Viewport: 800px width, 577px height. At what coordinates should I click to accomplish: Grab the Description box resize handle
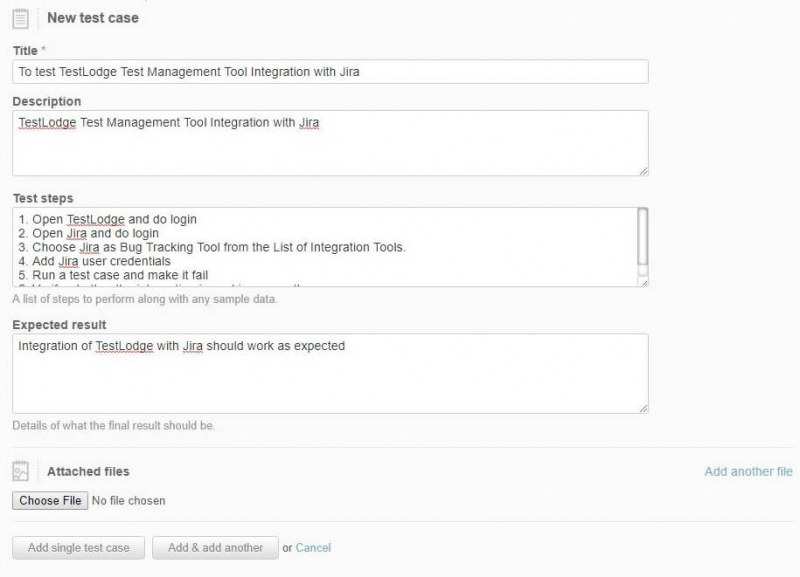pos(643,171)
